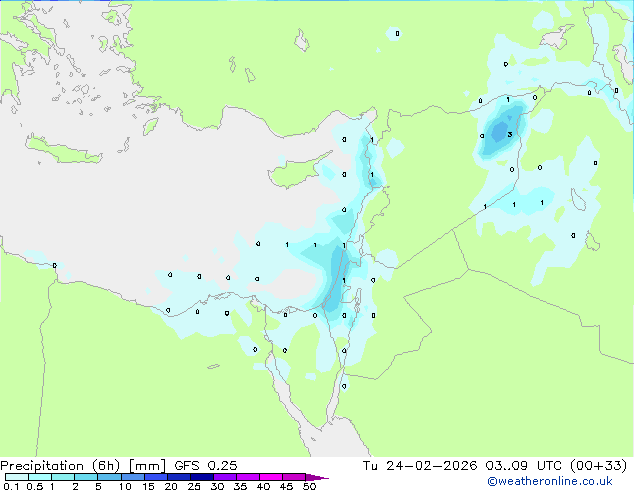
Task: Click the '(00+33)' forecast offset text
Action: pyautogui.click(x=598, y=466)
